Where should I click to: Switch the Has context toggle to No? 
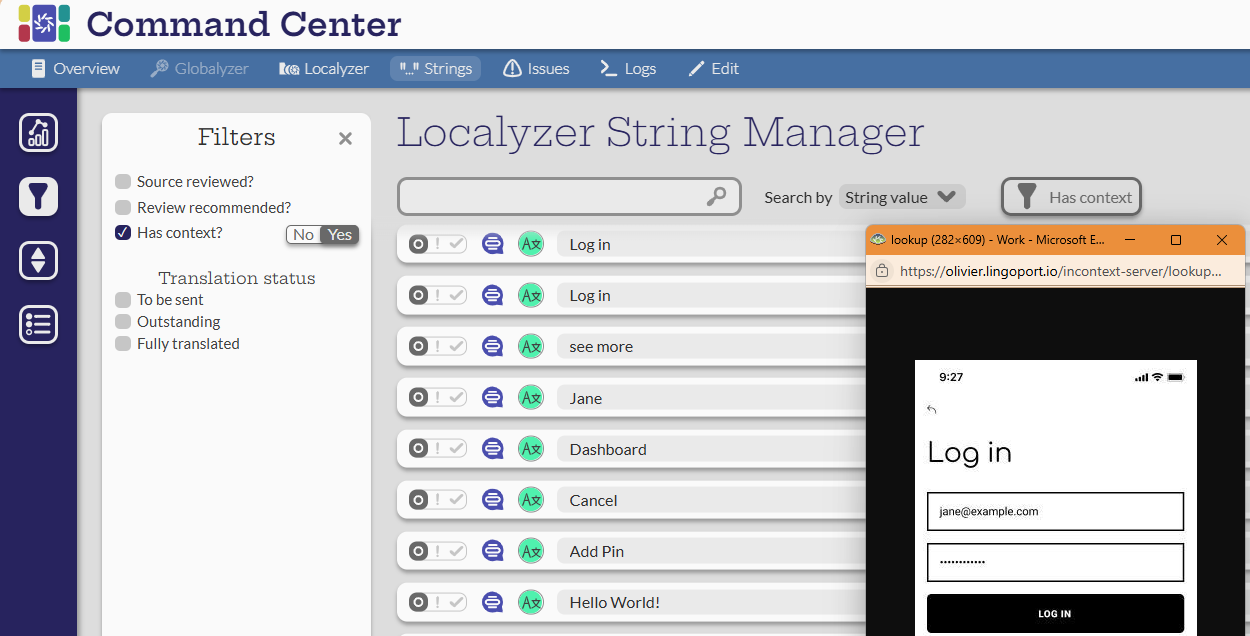pyautogui.click(x=304, y=235)
